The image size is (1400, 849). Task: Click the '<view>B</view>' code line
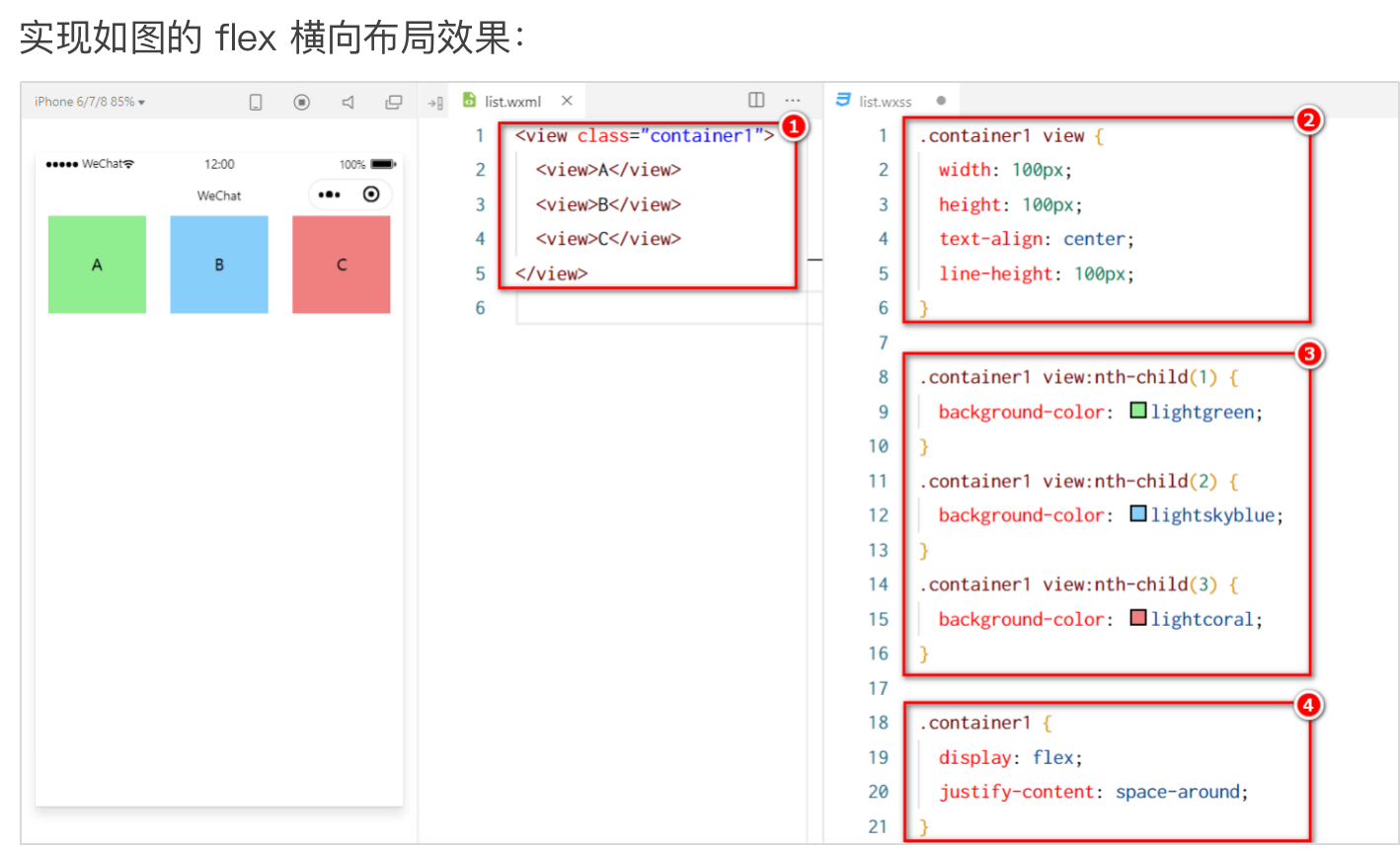(x=608, y=204)
